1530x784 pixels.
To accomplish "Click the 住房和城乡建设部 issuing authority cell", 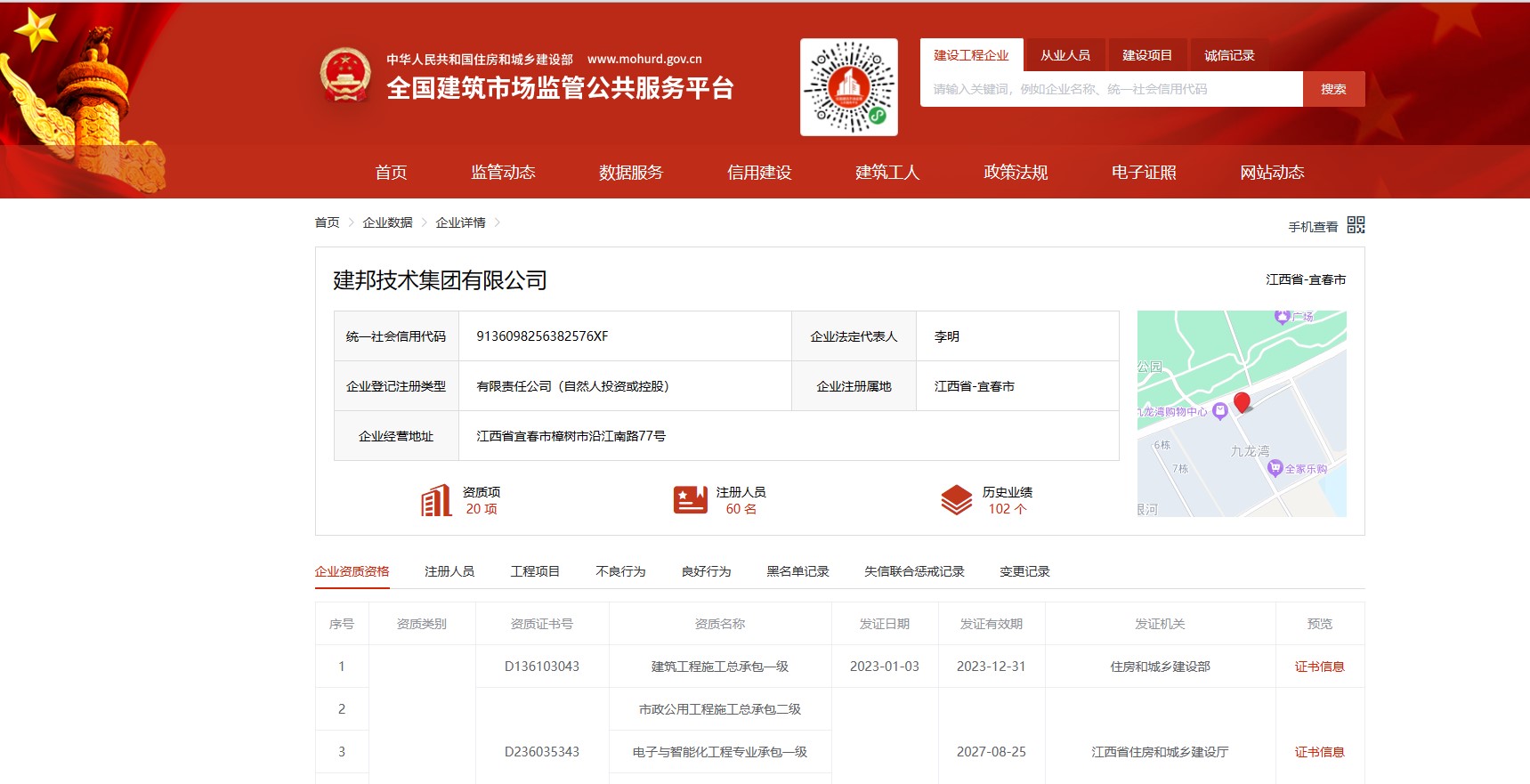I will 1161,667.
